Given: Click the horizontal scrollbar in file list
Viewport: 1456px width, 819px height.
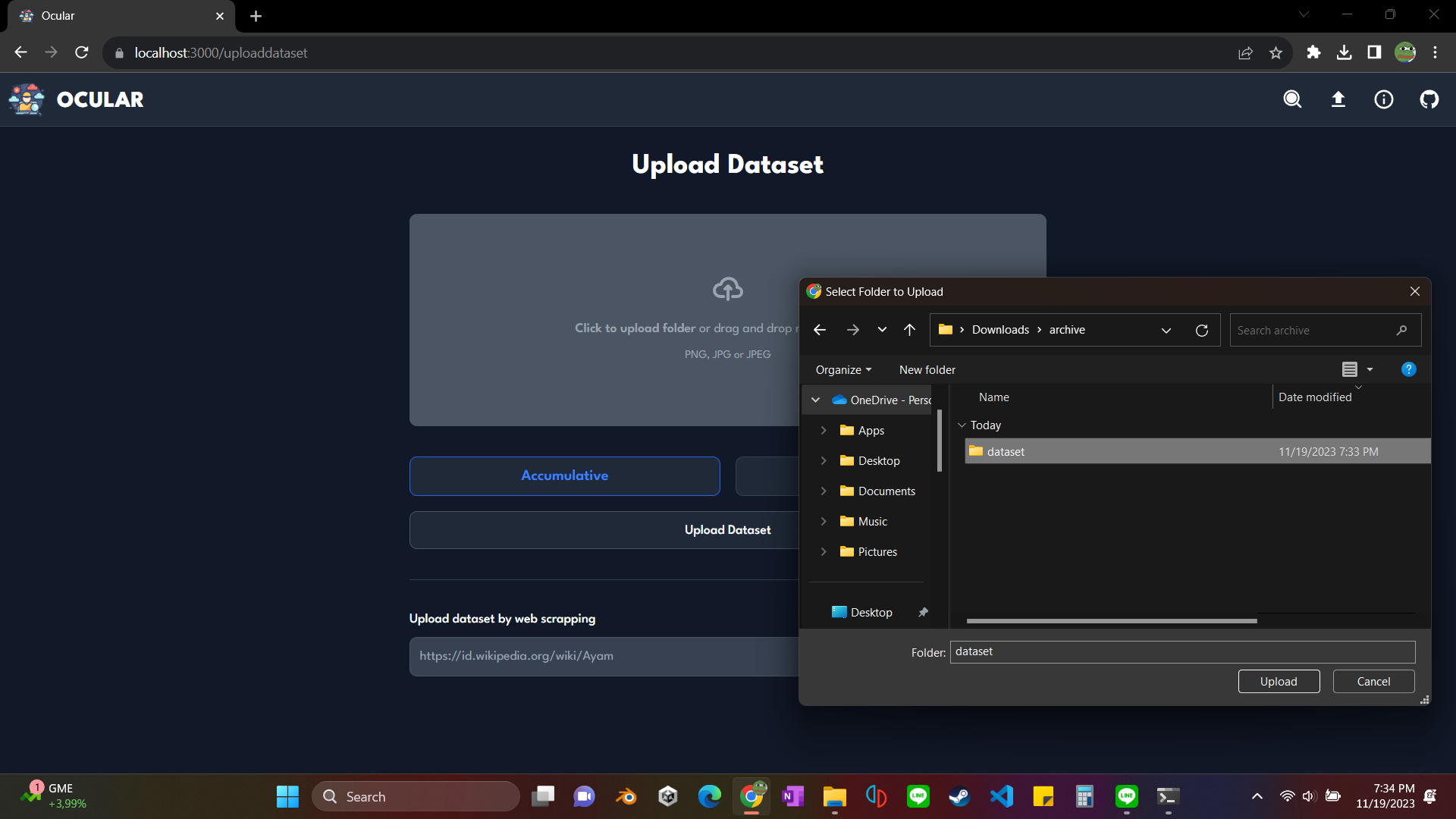Looking at the screenshot, I should (1111, 620).
